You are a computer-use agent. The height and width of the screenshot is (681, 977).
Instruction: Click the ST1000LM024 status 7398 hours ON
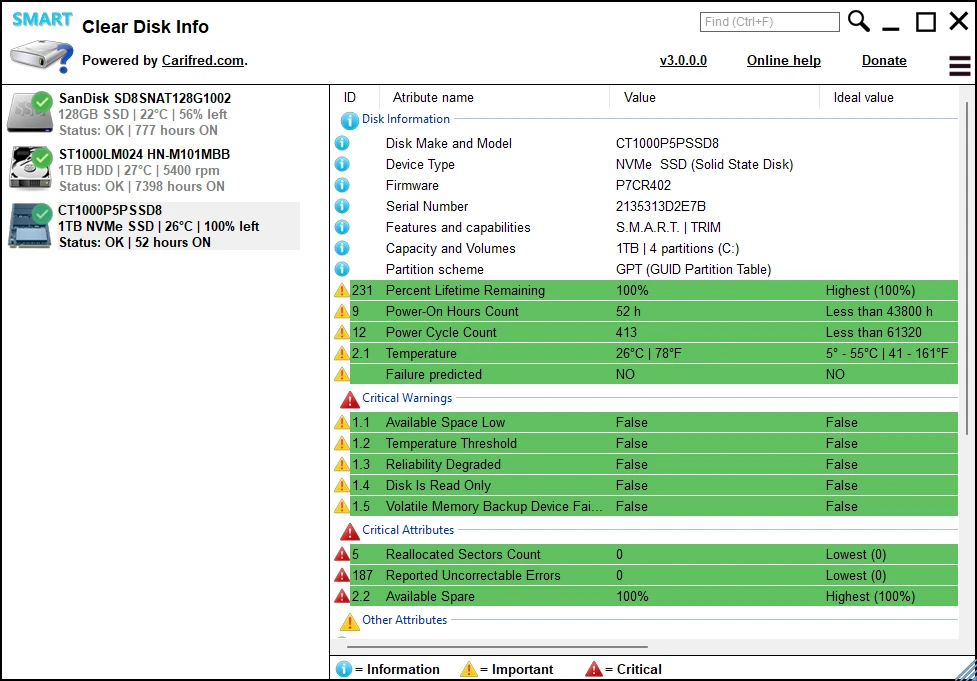pyautogui.click(x=142, y=186)
